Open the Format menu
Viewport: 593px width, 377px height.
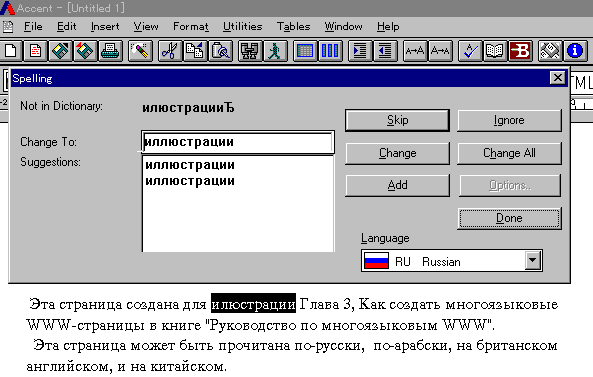[x=191, y=26]
